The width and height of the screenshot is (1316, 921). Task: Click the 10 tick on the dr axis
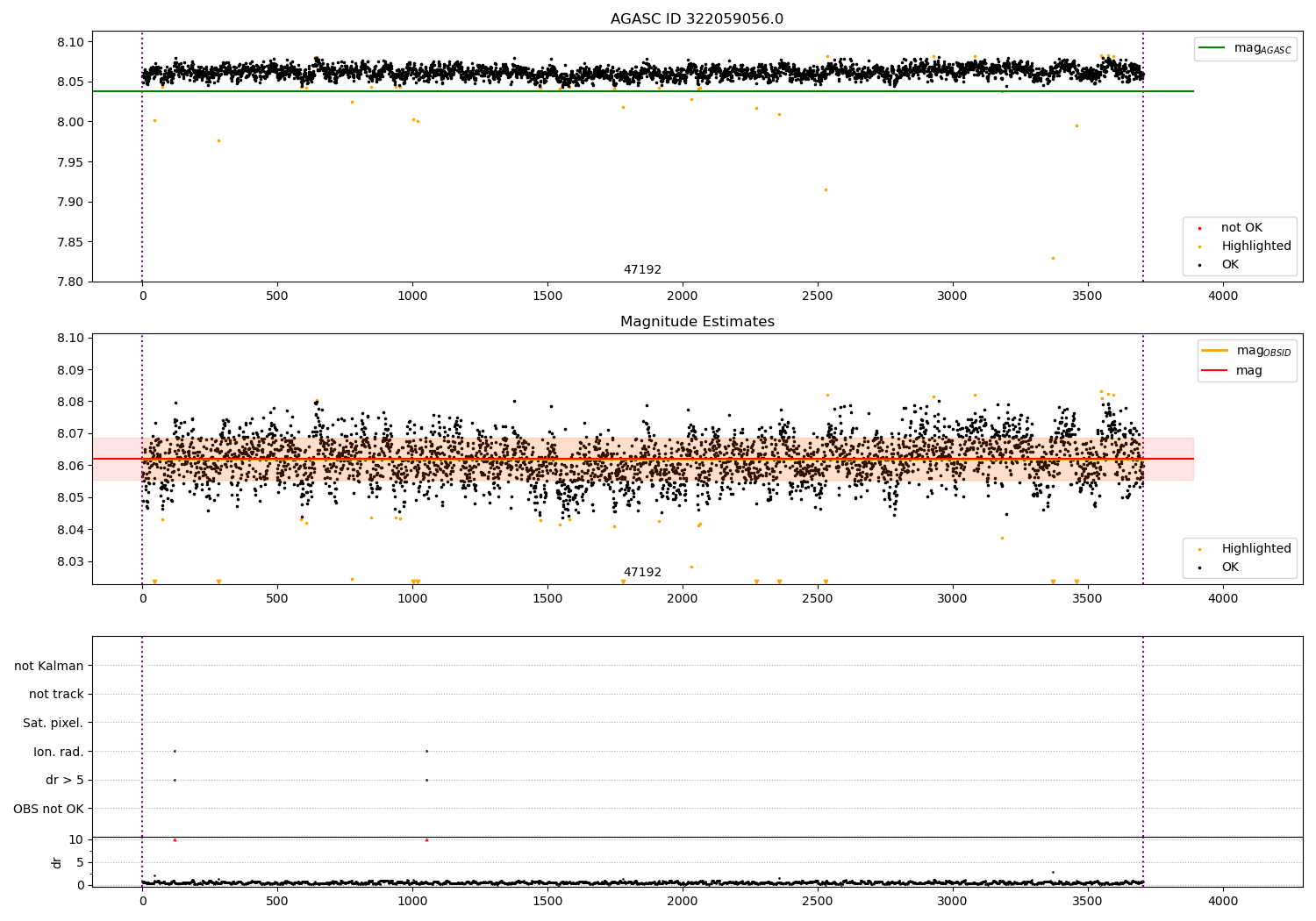tap(76, 839)
